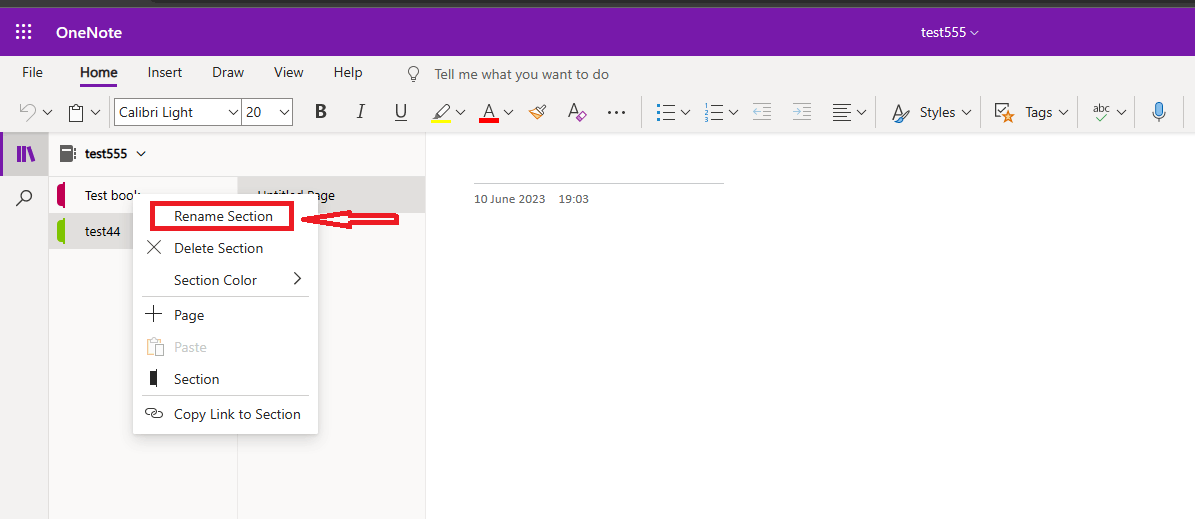This screenshot has width=1195, height=519.
Task: Open the Undo dropdown arrow
Action: 47,112
